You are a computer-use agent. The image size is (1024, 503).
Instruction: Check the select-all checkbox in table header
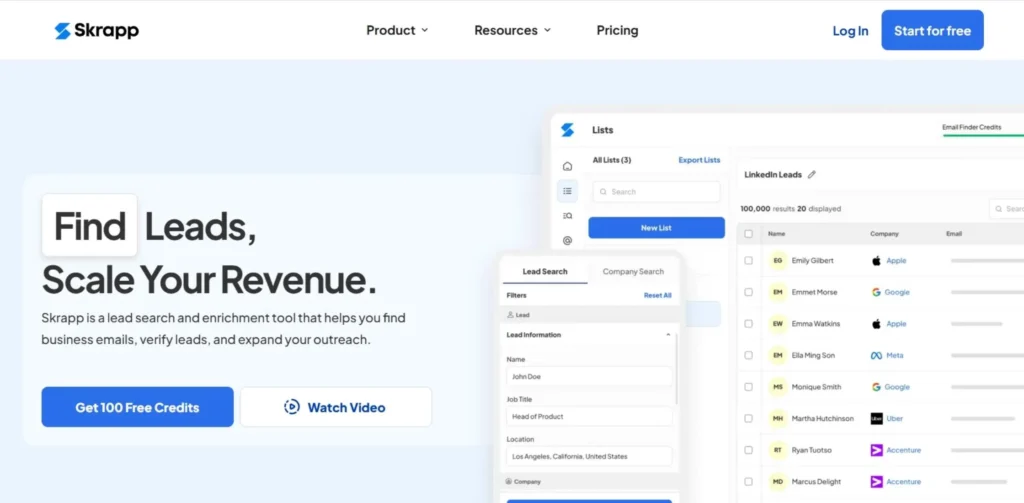pyautogui.click(x=748, y=234)
